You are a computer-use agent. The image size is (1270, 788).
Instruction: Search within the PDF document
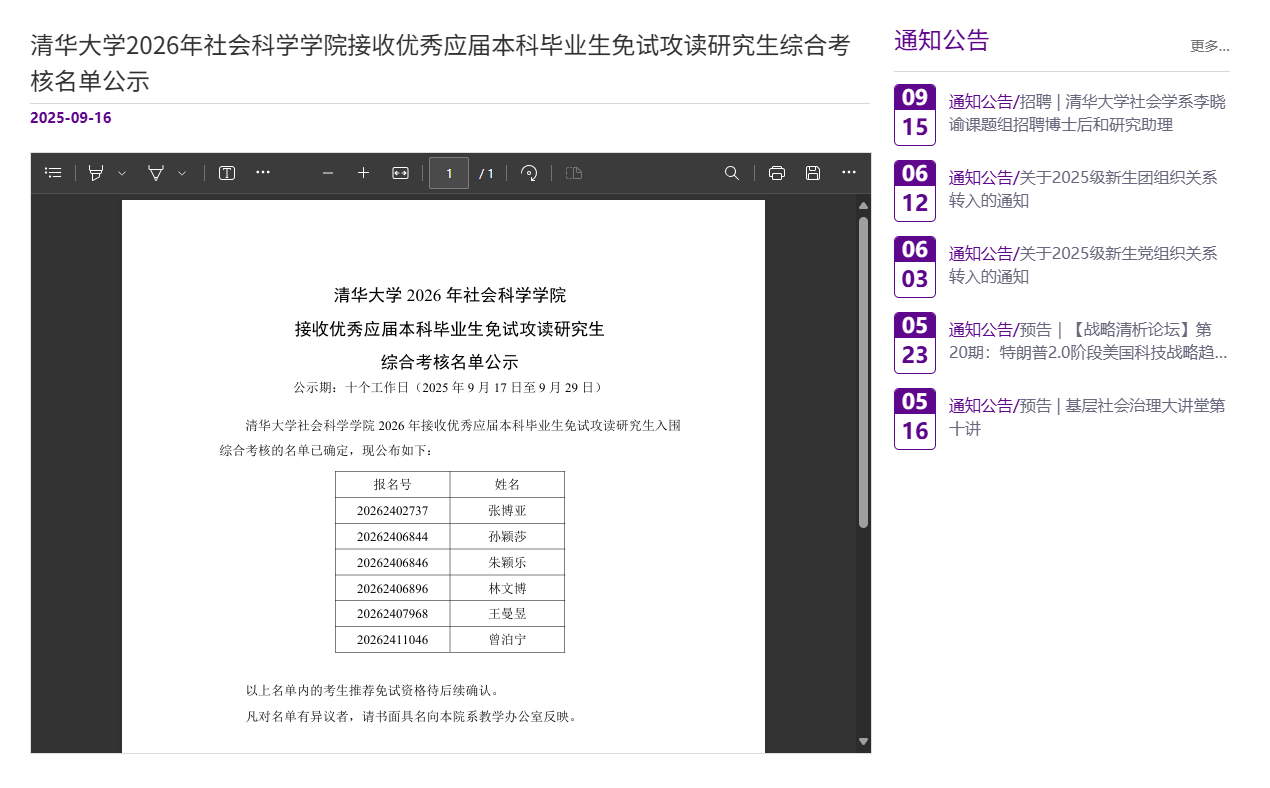coord(732,173)
